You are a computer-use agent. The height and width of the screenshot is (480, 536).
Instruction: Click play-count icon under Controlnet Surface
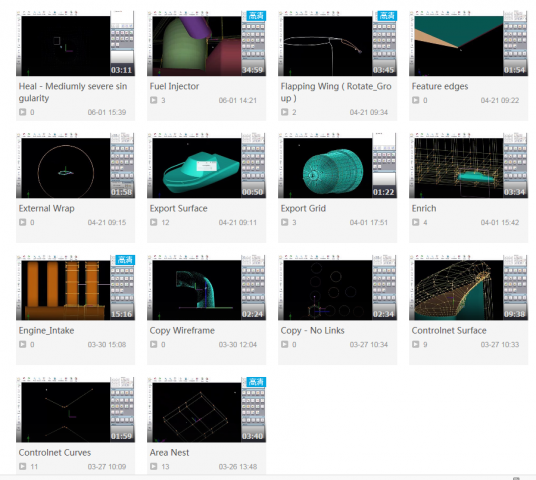click(x=415, y=344)
